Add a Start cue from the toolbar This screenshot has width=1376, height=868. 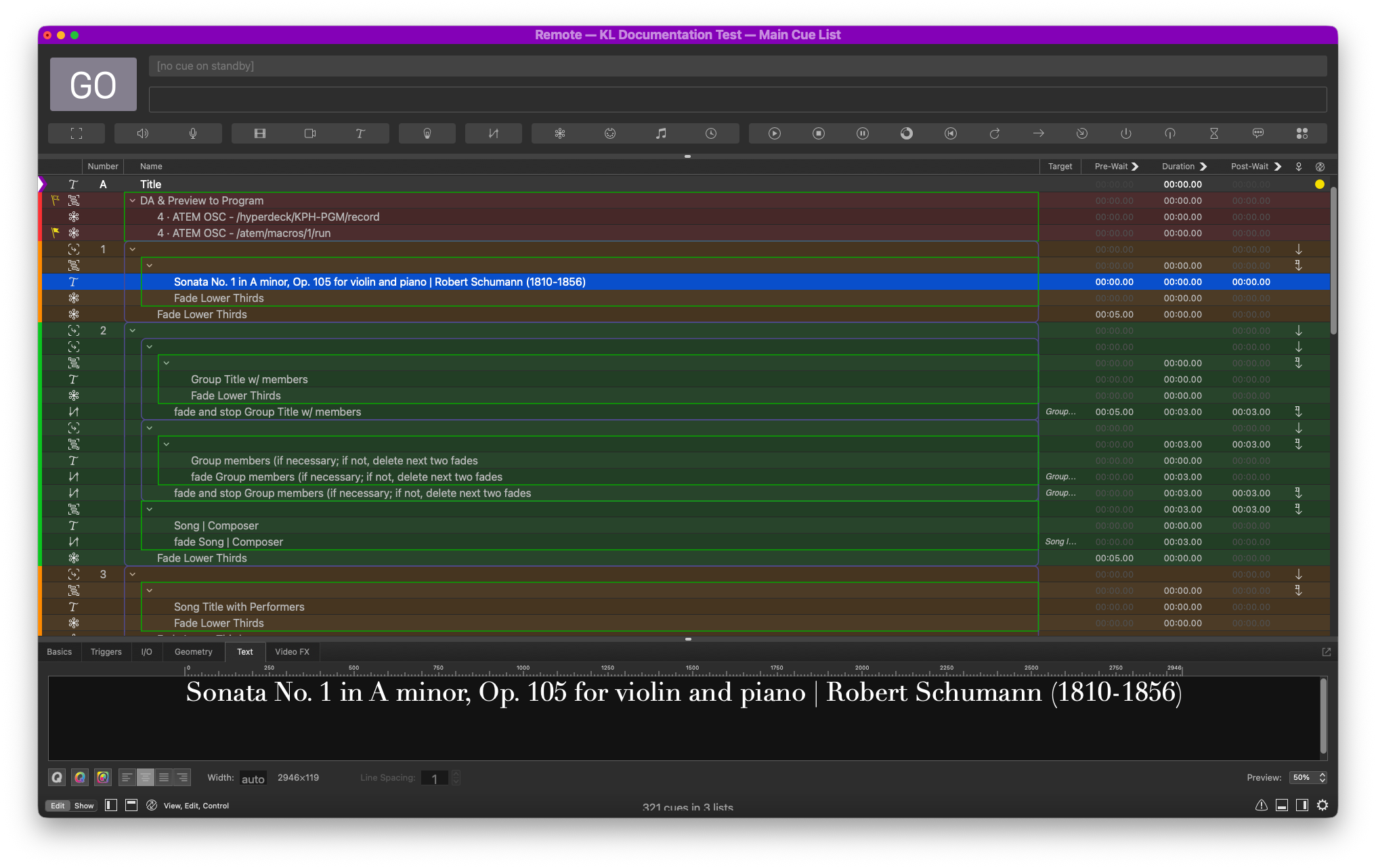(775, 133)
